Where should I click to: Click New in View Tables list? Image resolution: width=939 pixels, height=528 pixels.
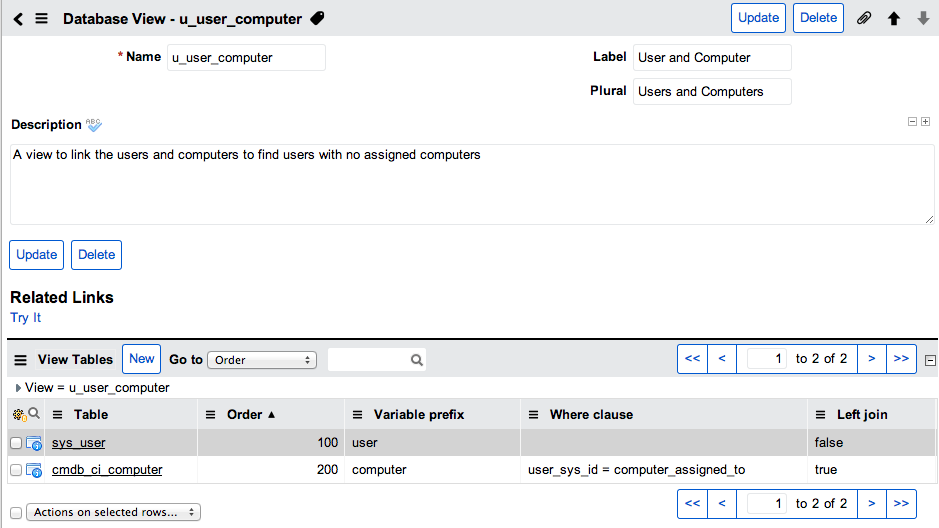[x=141, y=359]
